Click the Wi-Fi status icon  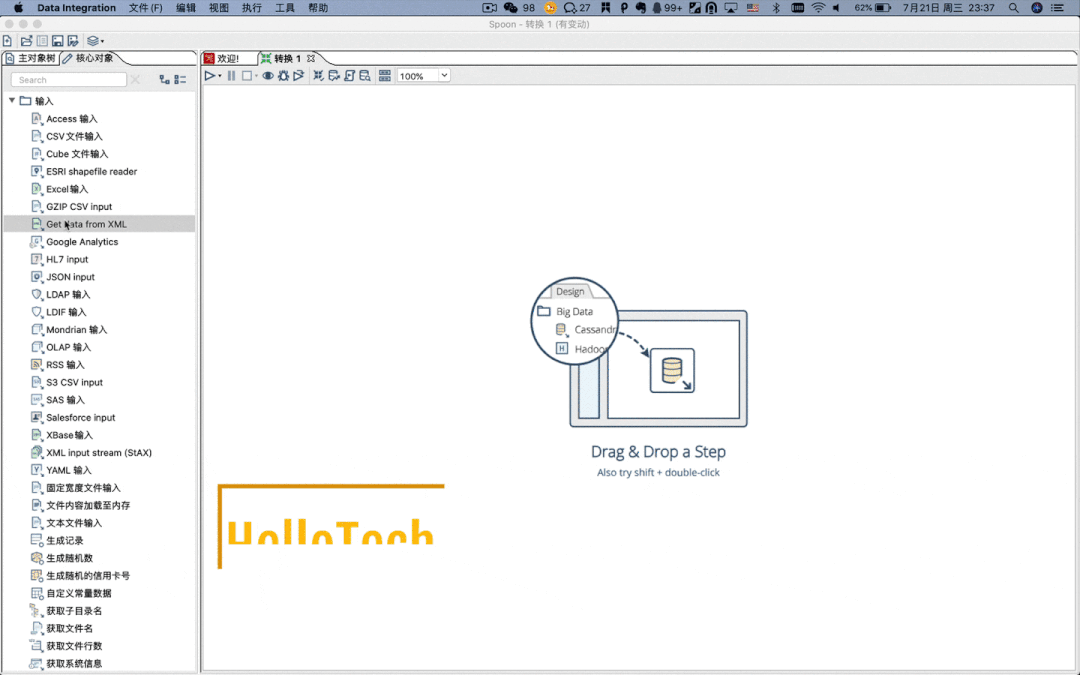[818, 8]
